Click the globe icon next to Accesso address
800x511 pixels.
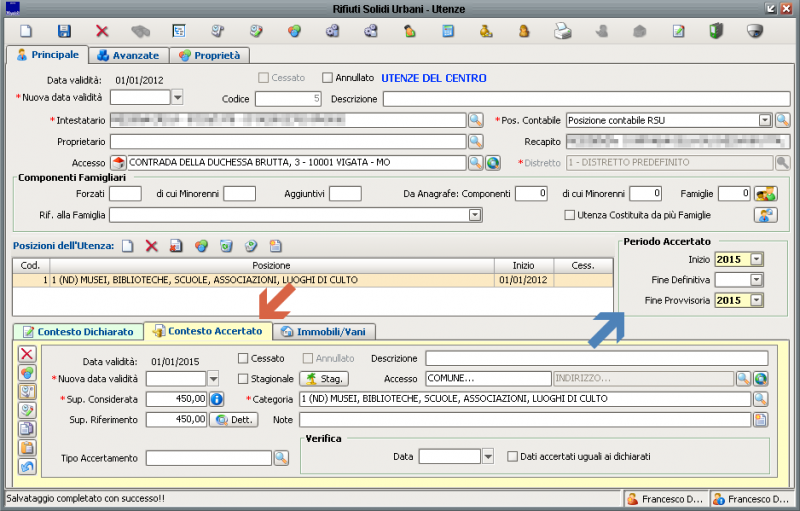(x=493, y=163)
